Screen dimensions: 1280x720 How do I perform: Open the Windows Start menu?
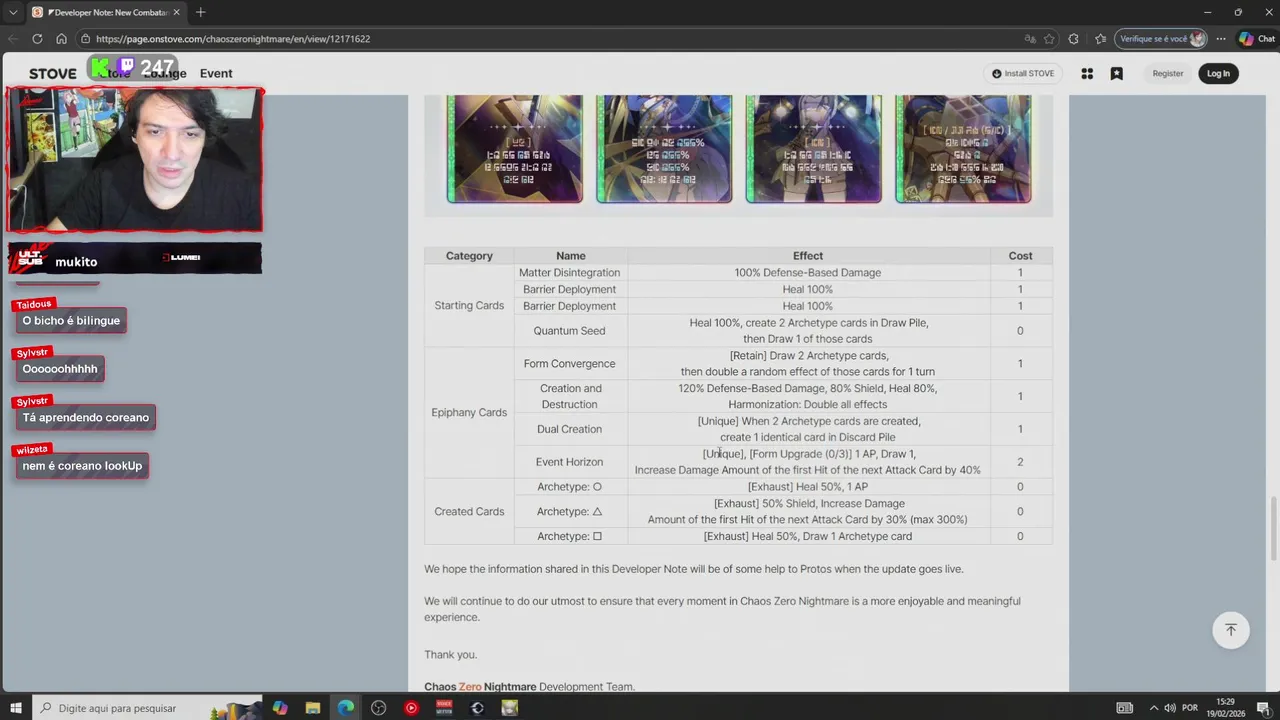(x=17, y=708)
